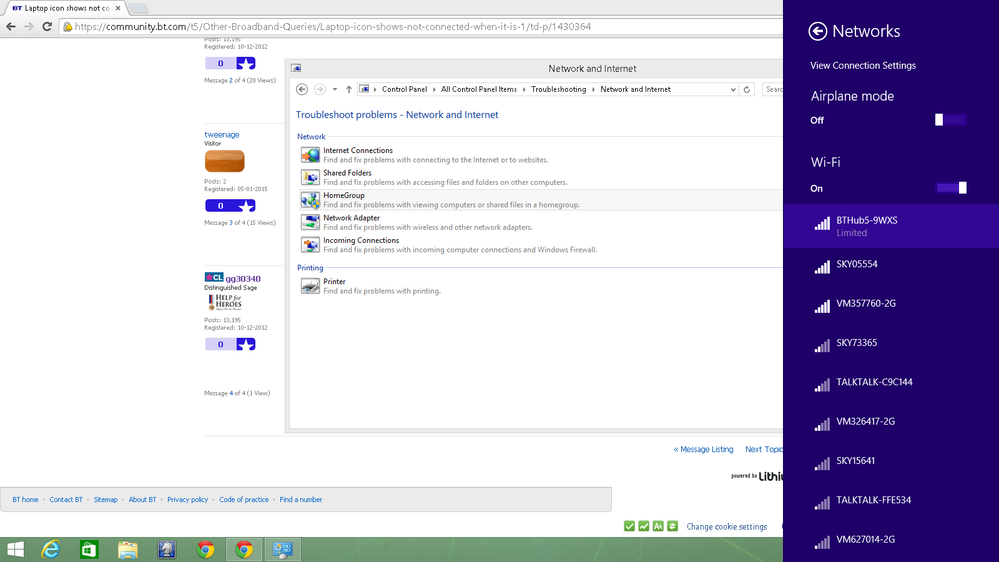Open BT home footer link
Screen dimensions: 999x562
pyautogui.click(x=25, y=500)
